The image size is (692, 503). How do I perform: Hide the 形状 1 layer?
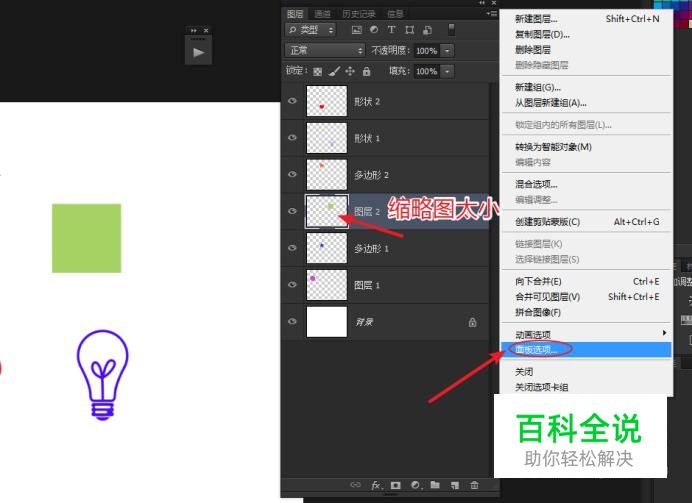(x=292, y=138)
